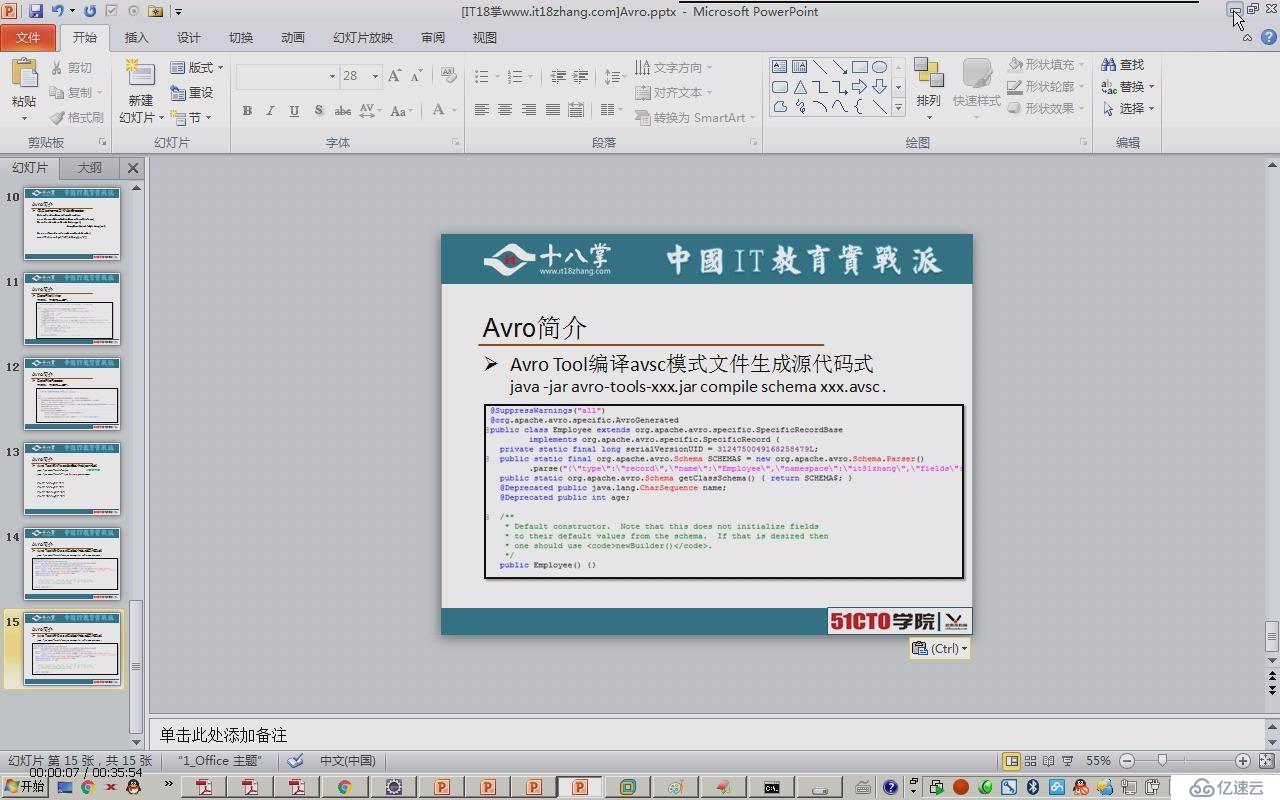
Task: Pick the triangle shape in gallery
Action: click(799, 87)
